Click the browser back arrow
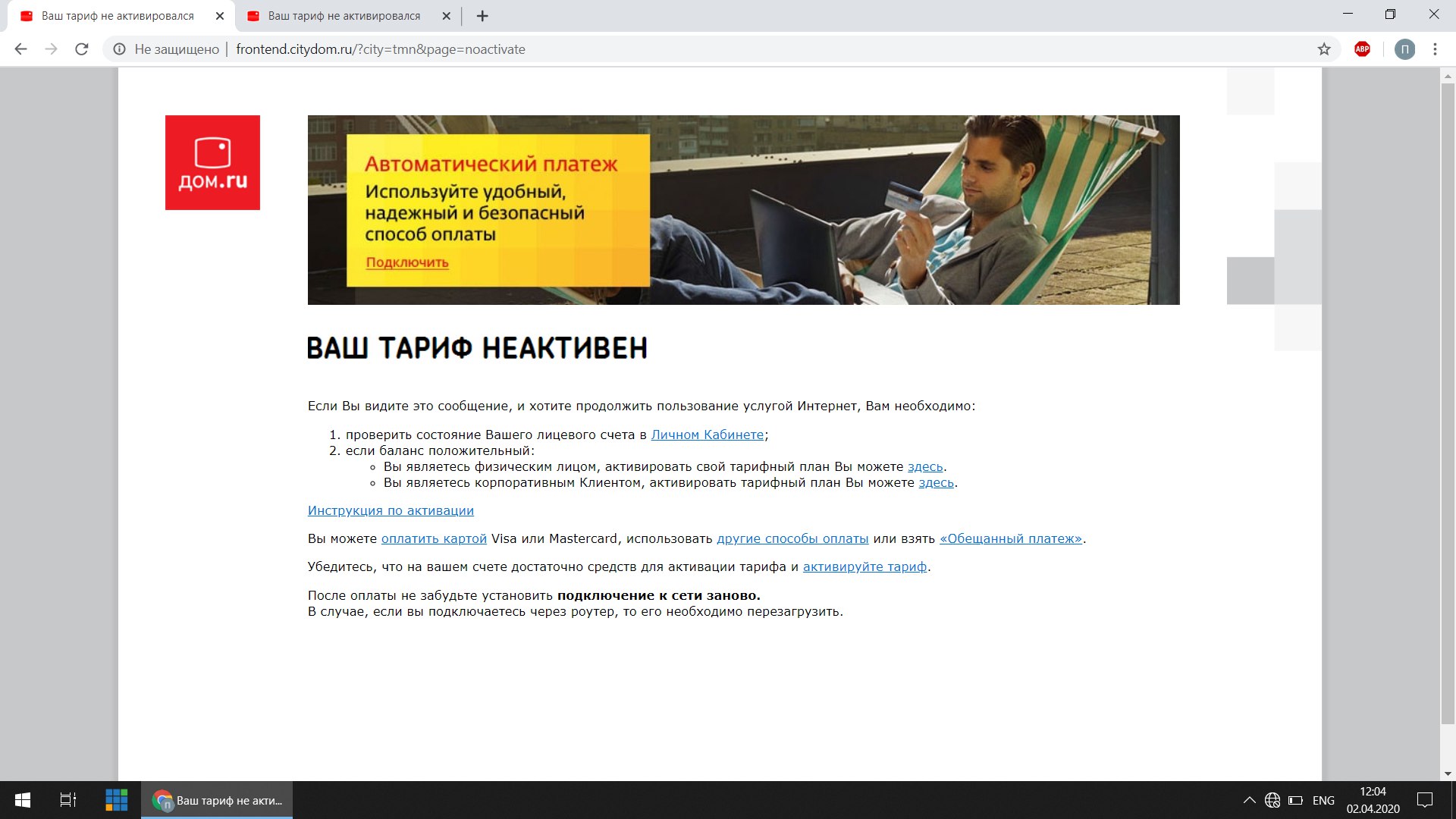Viewport: 1456px width, 819px height. point(20,49)
